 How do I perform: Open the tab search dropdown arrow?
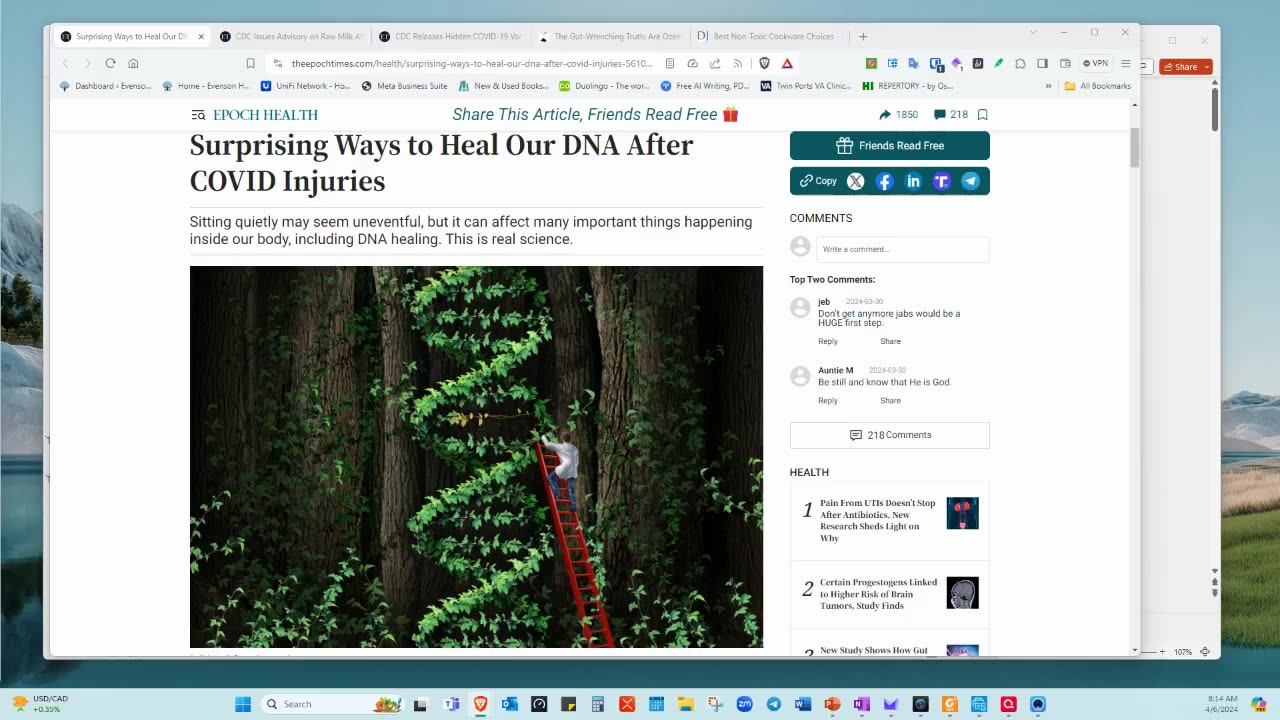(1033, 33)
